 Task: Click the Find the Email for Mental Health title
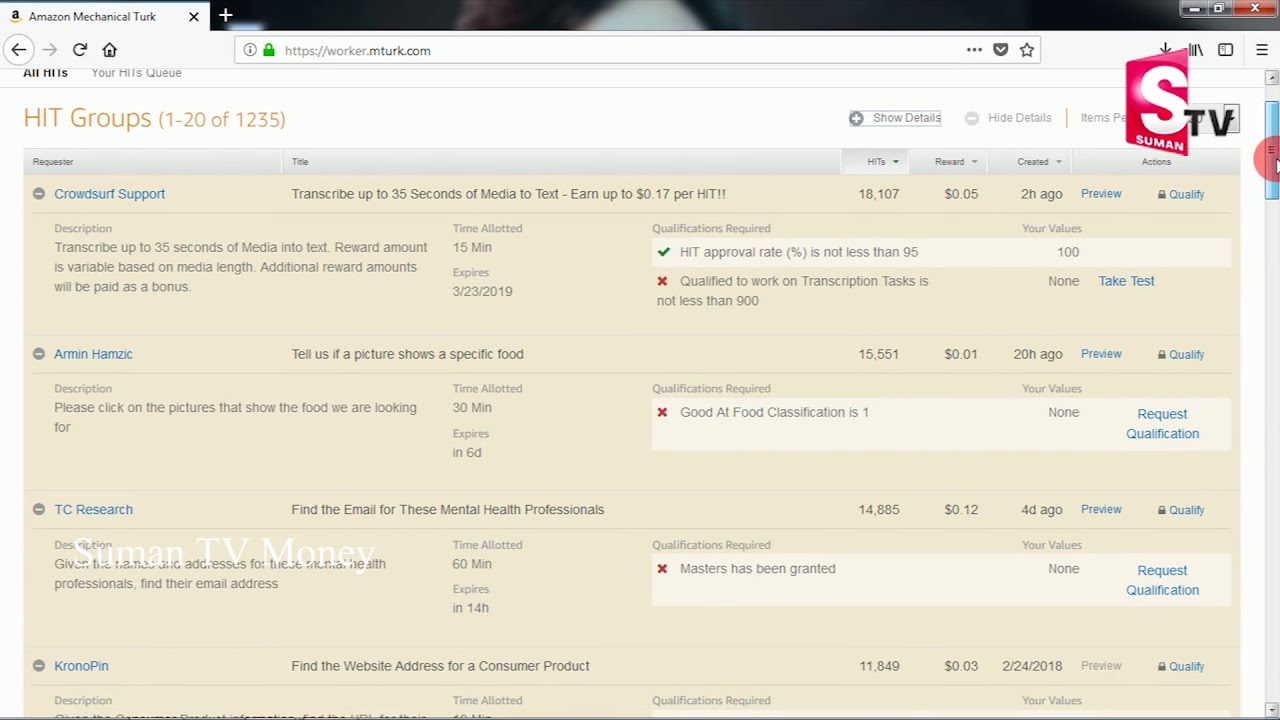(447, 510)
